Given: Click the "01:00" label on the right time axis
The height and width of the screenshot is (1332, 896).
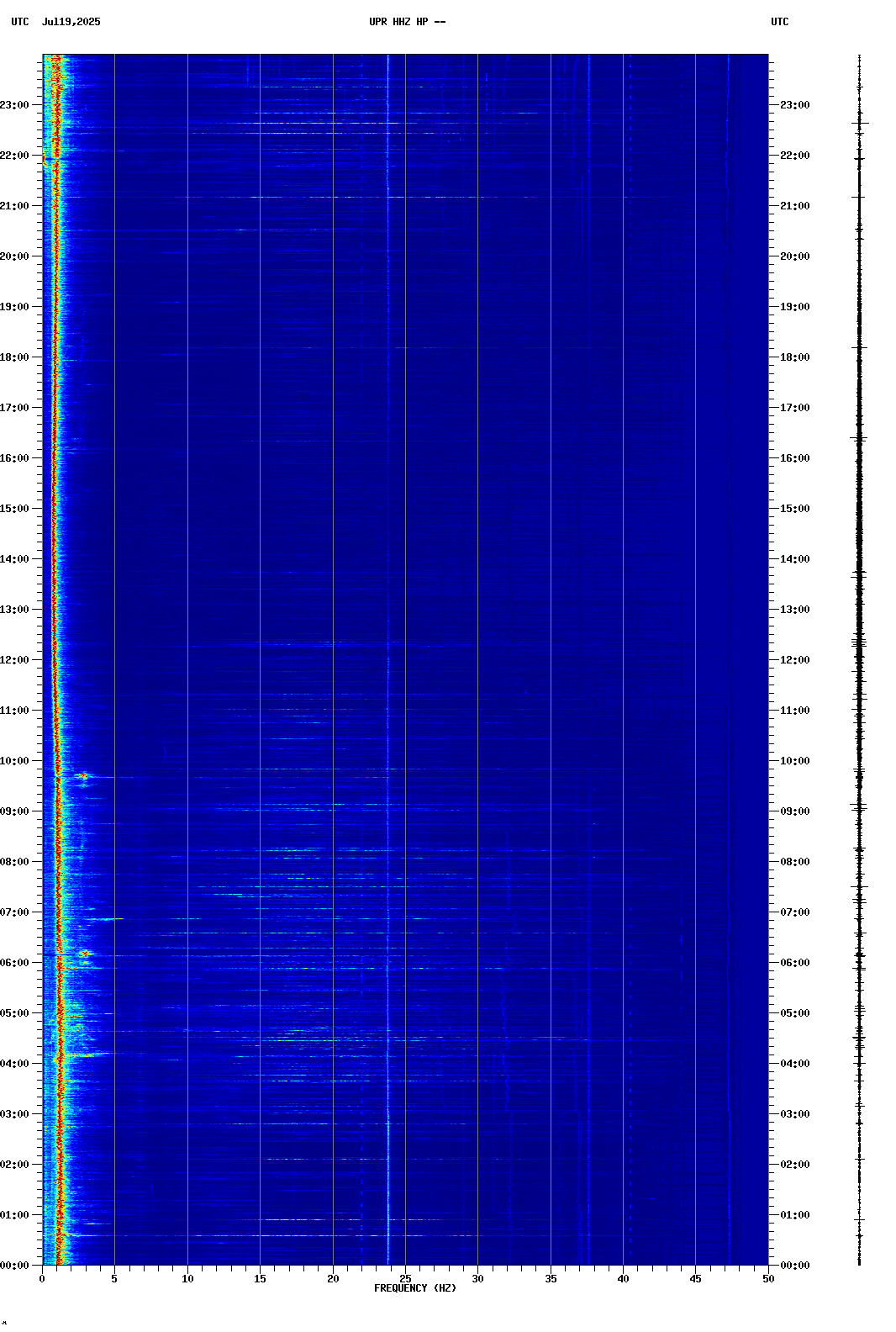Looking at the screenshot, I should tap(795, 1215).
